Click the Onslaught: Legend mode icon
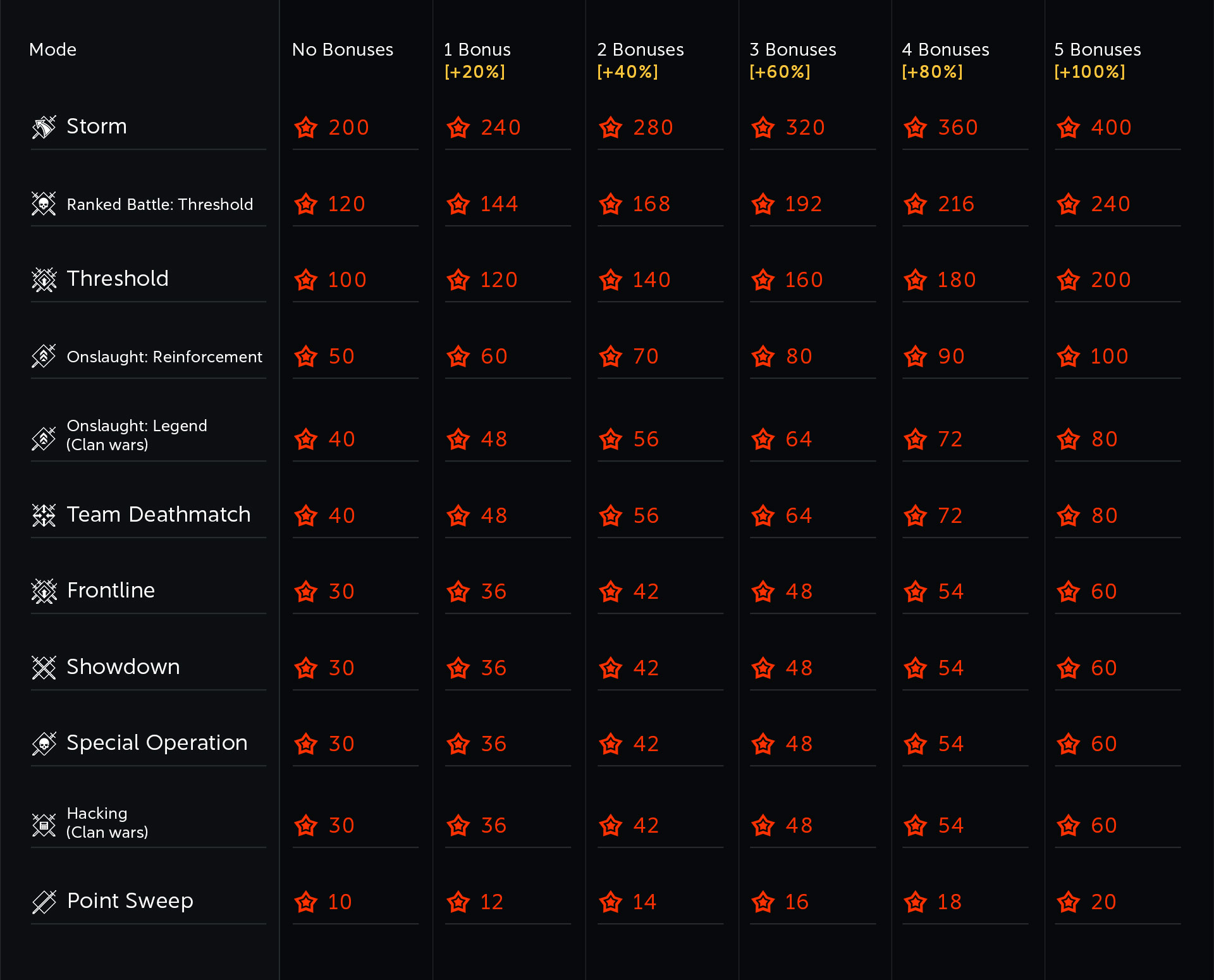Screen dimensions: 1214x980 click(44, 438)
